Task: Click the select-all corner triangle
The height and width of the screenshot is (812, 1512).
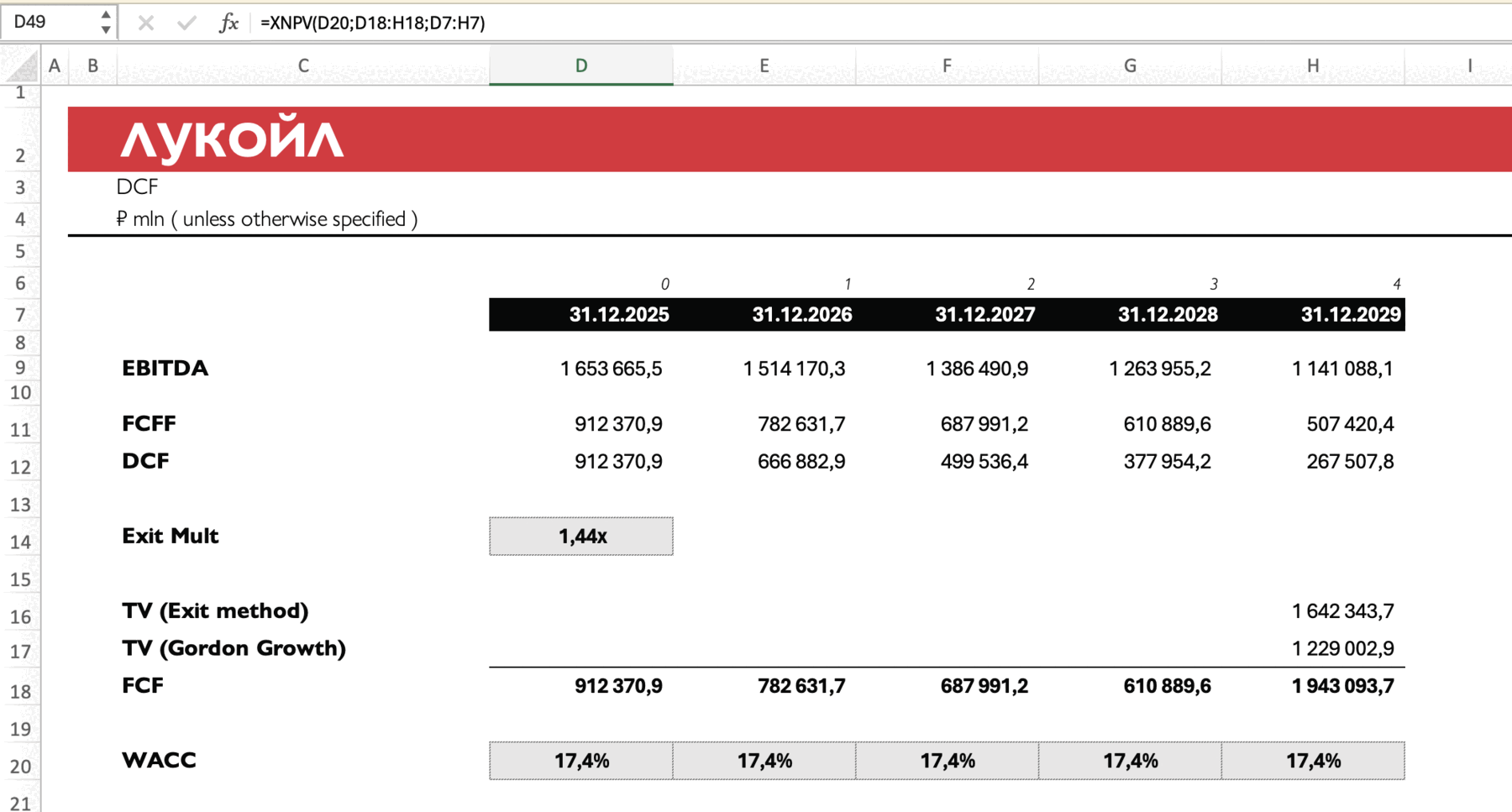Action: (x=20, y=65)
